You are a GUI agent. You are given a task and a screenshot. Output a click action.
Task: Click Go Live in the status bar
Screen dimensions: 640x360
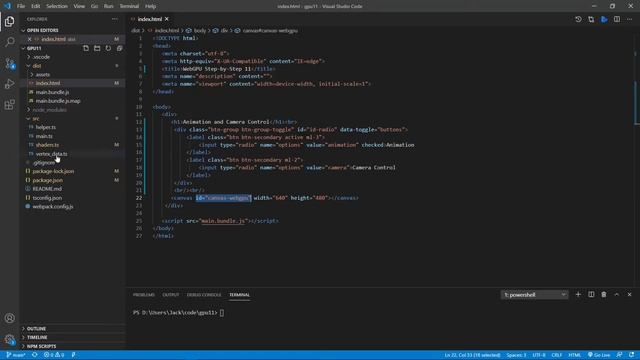click(599, 355)
